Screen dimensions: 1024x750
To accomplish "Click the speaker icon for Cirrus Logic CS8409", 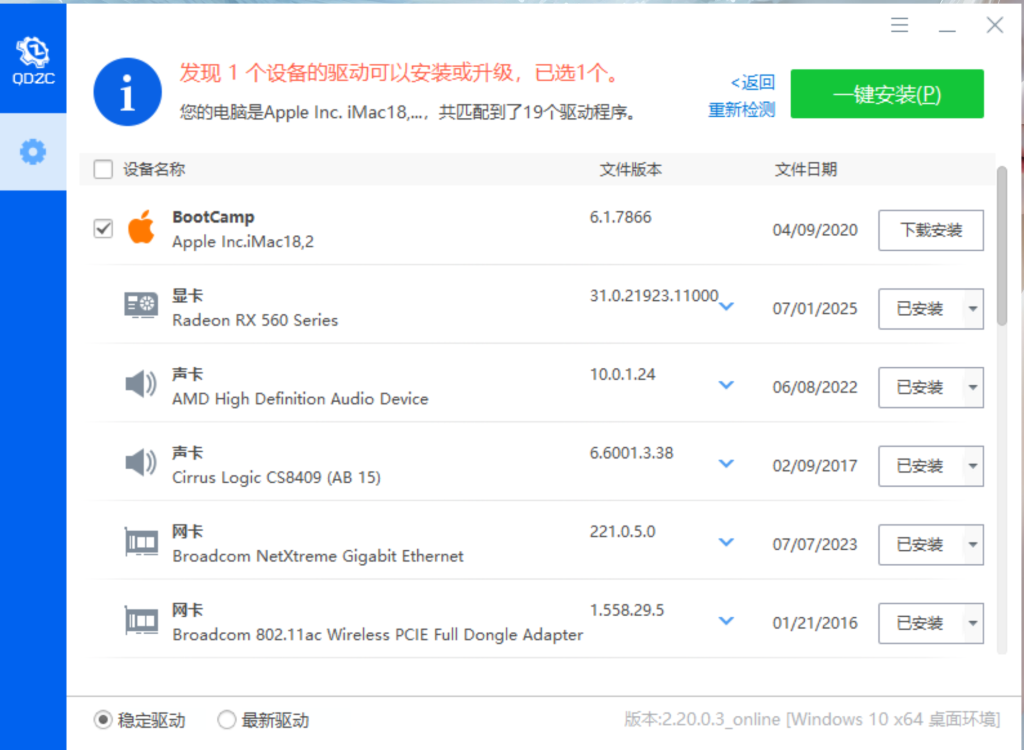I will [x=140, y=462].
